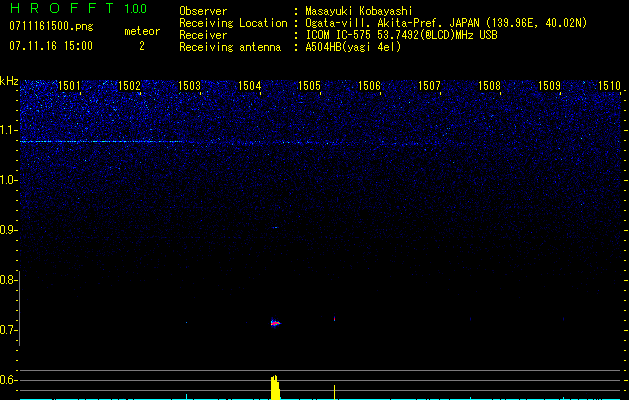Click the pink meteor echo spot near 0.7 kHz
The image size is (629, 400).
click(274, 323)
